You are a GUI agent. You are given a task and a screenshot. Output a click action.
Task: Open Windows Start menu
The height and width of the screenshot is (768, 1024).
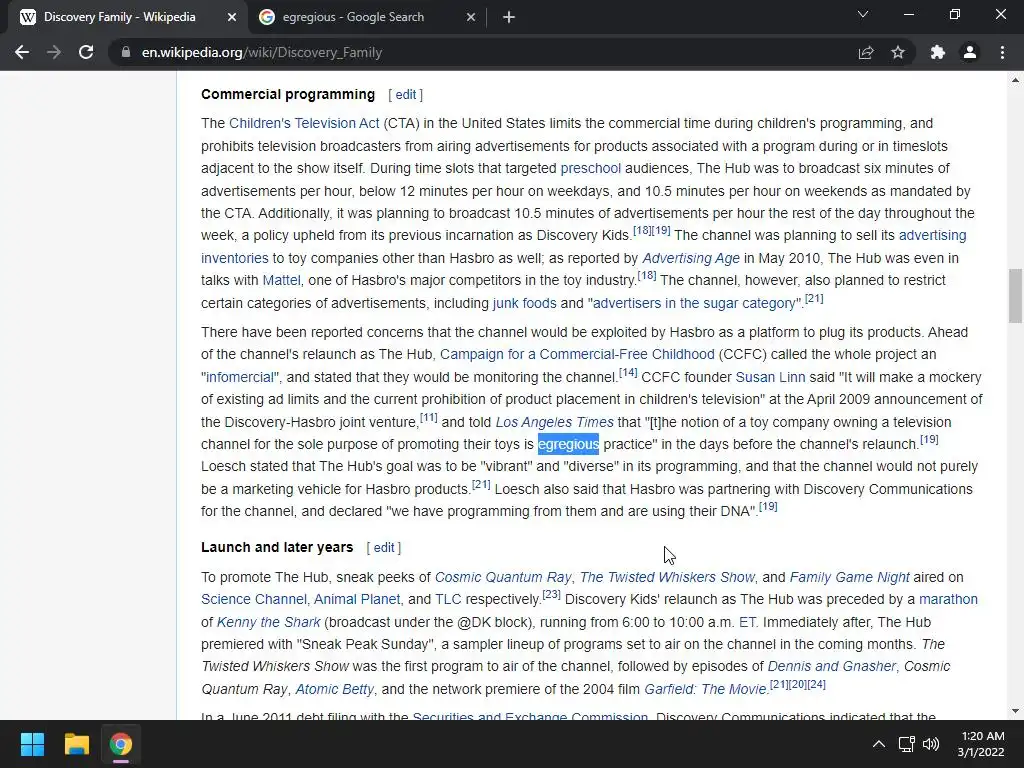click(32, 744)
